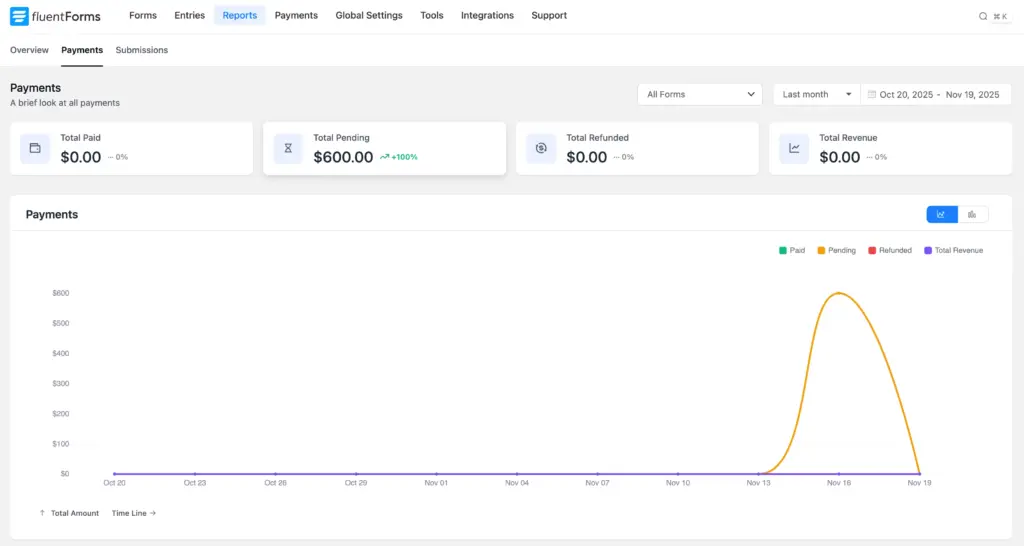Open the Reports menu
Image resolution: width=1024 pixels, height=546 pixels.
click(x=240, y=15)
